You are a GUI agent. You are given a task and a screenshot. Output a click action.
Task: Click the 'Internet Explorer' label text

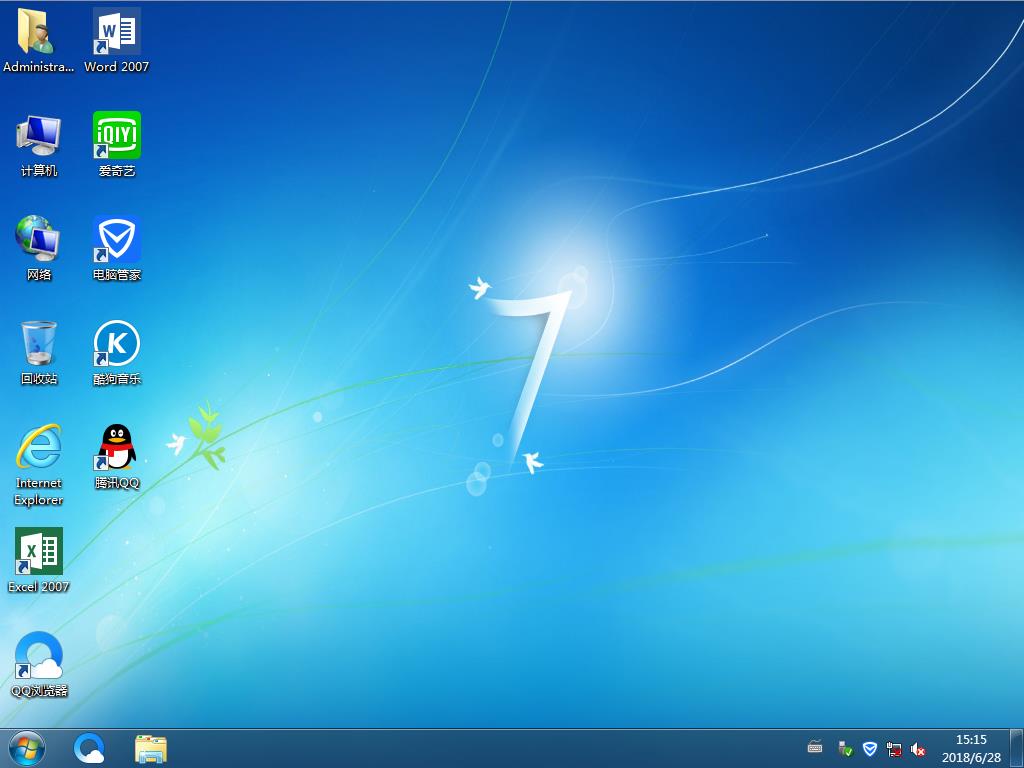(39, 491)
